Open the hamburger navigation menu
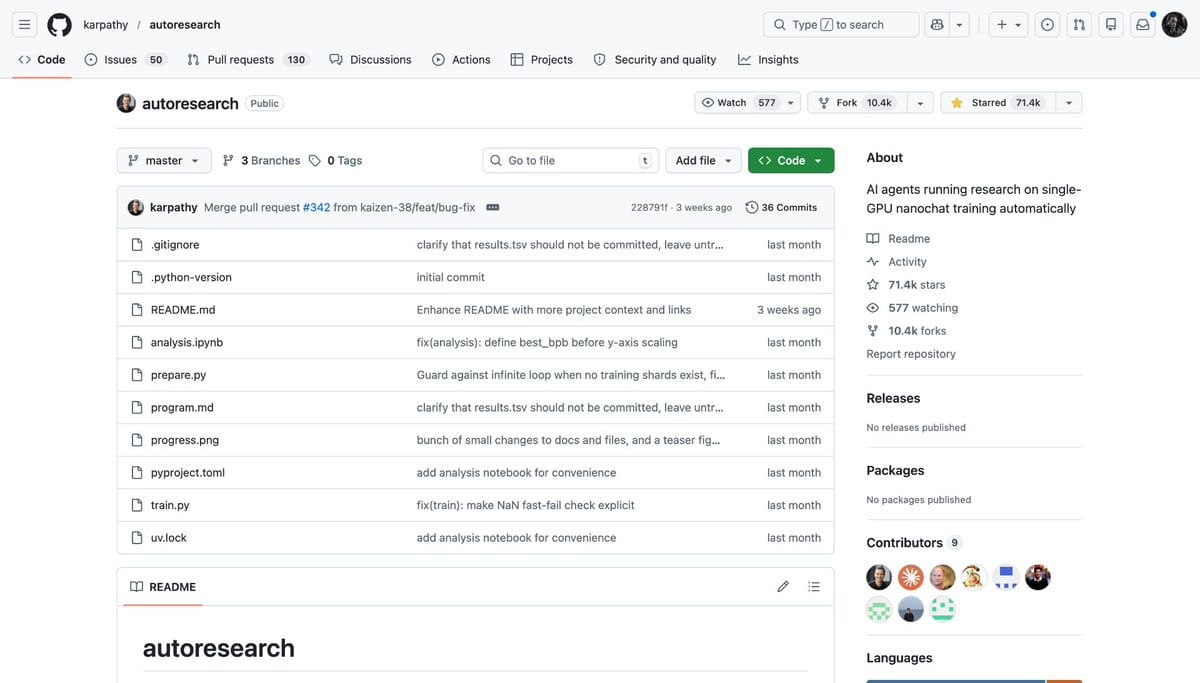The width and height of the screenshot is (1200, 683). pyautogui.click(x=25, y=25)
